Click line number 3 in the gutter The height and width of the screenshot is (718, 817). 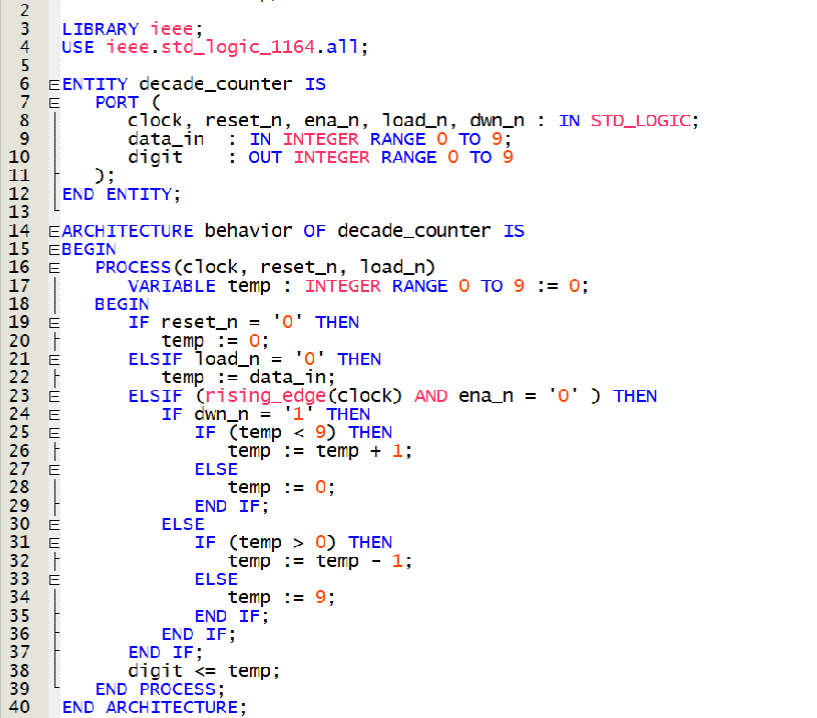point(24,29)
